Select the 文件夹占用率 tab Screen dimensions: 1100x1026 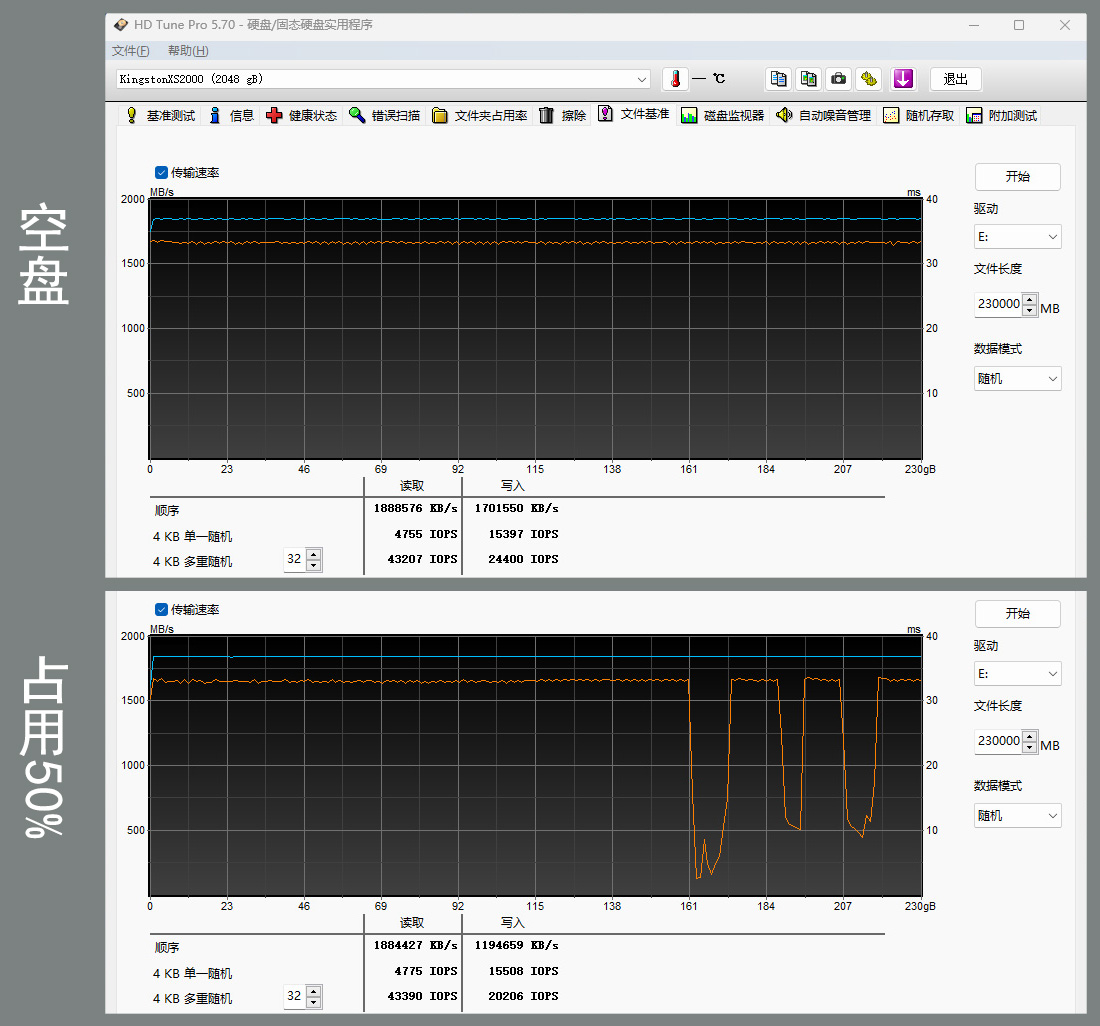(x=480, y=116)
